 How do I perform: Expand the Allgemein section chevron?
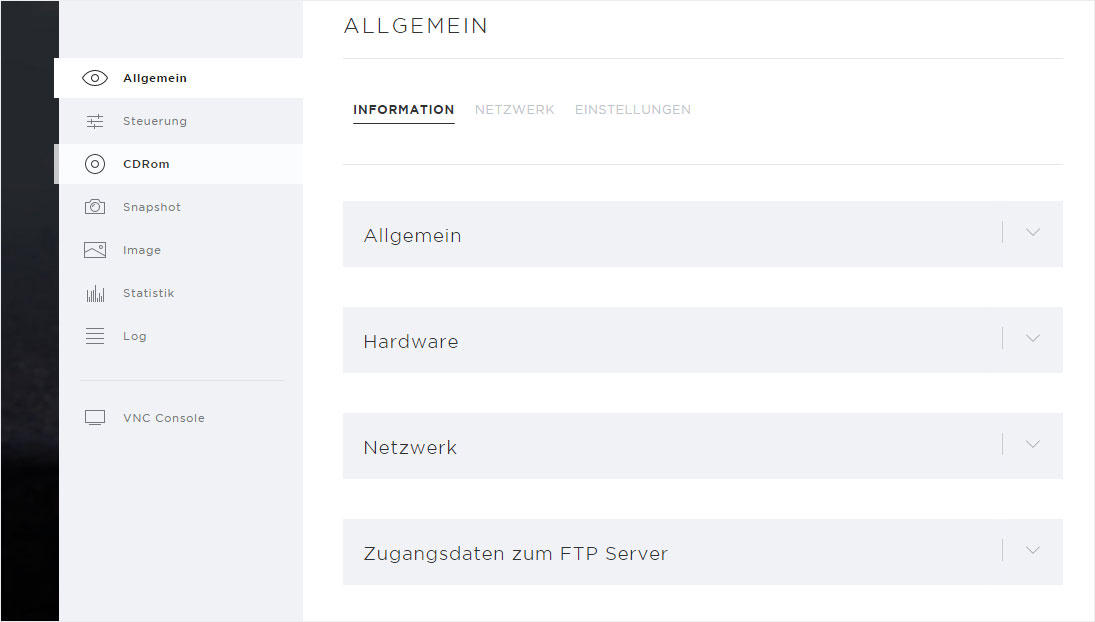[1033, 232]
